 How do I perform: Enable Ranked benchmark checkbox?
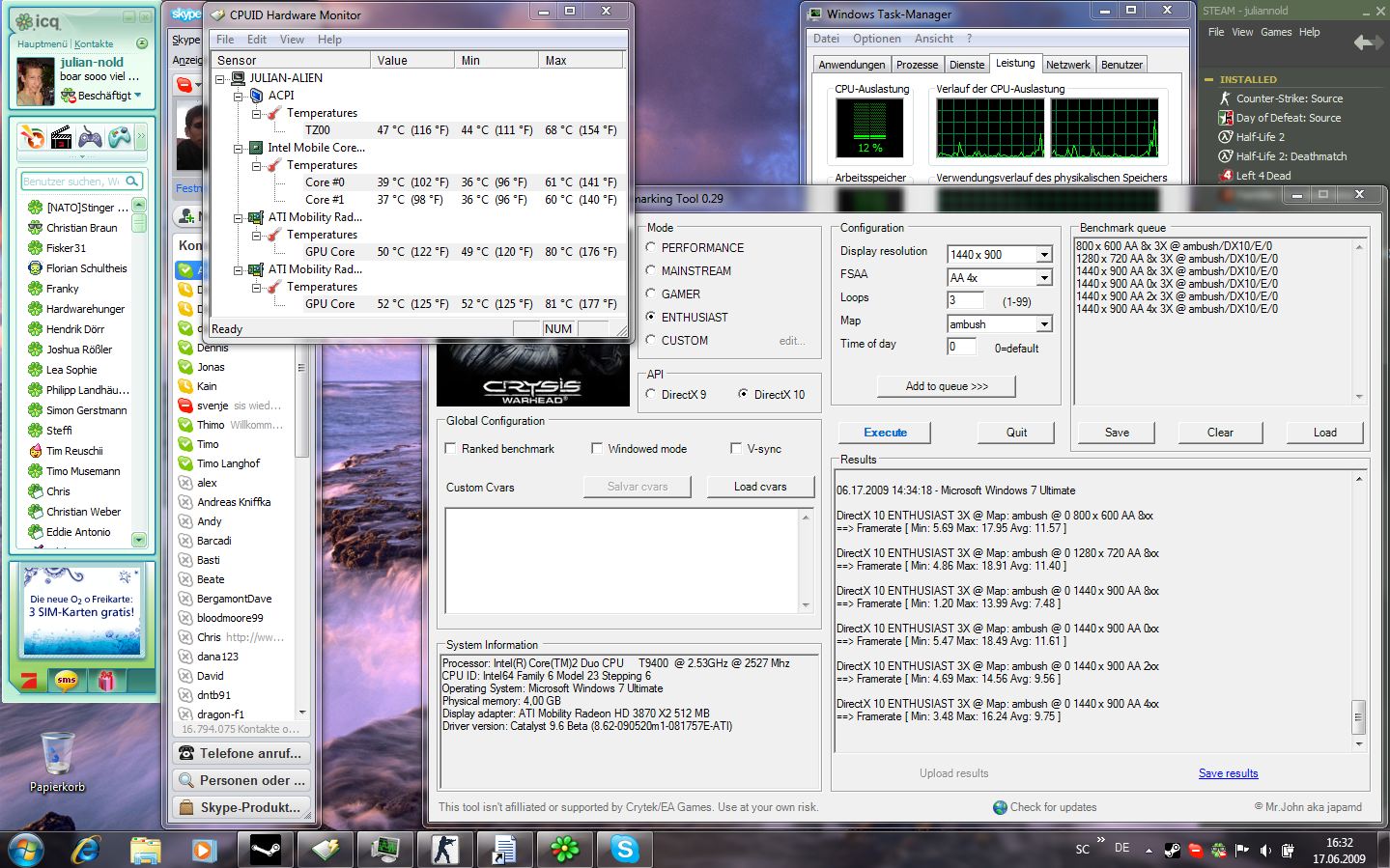pos(450,449)
